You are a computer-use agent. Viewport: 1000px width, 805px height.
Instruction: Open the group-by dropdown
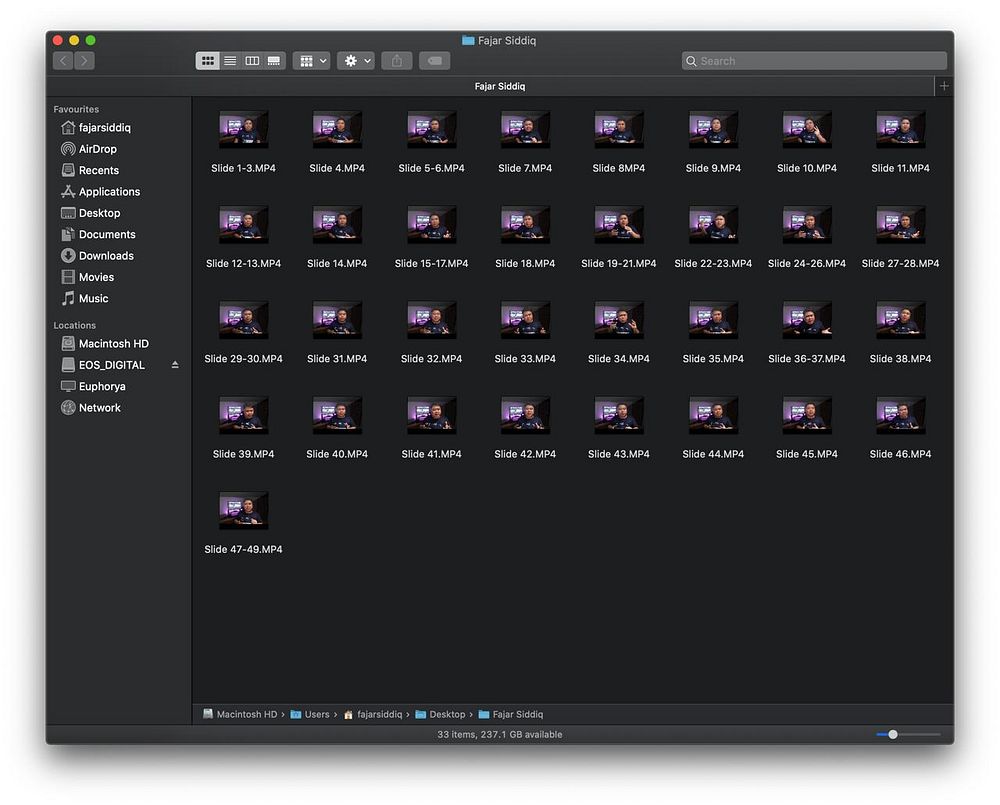click(x=311, y=61)
